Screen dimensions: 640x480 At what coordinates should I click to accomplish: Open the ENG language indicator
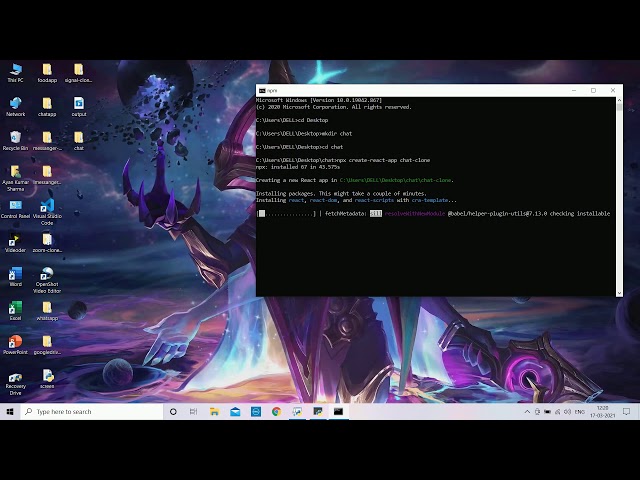point(580,411)
